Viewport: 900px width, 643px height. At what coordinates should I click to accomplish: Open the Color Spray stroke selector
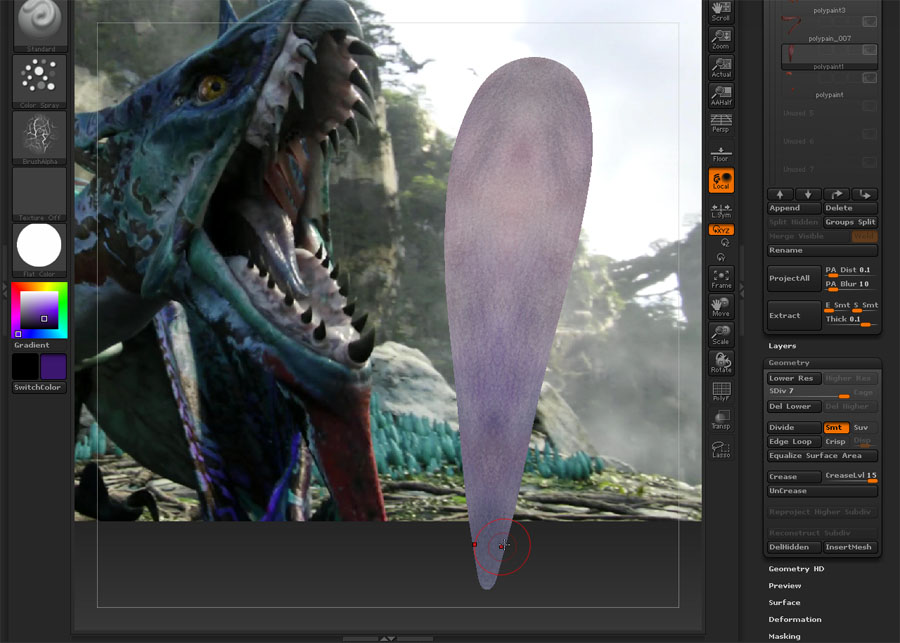(x=40, y=82)
